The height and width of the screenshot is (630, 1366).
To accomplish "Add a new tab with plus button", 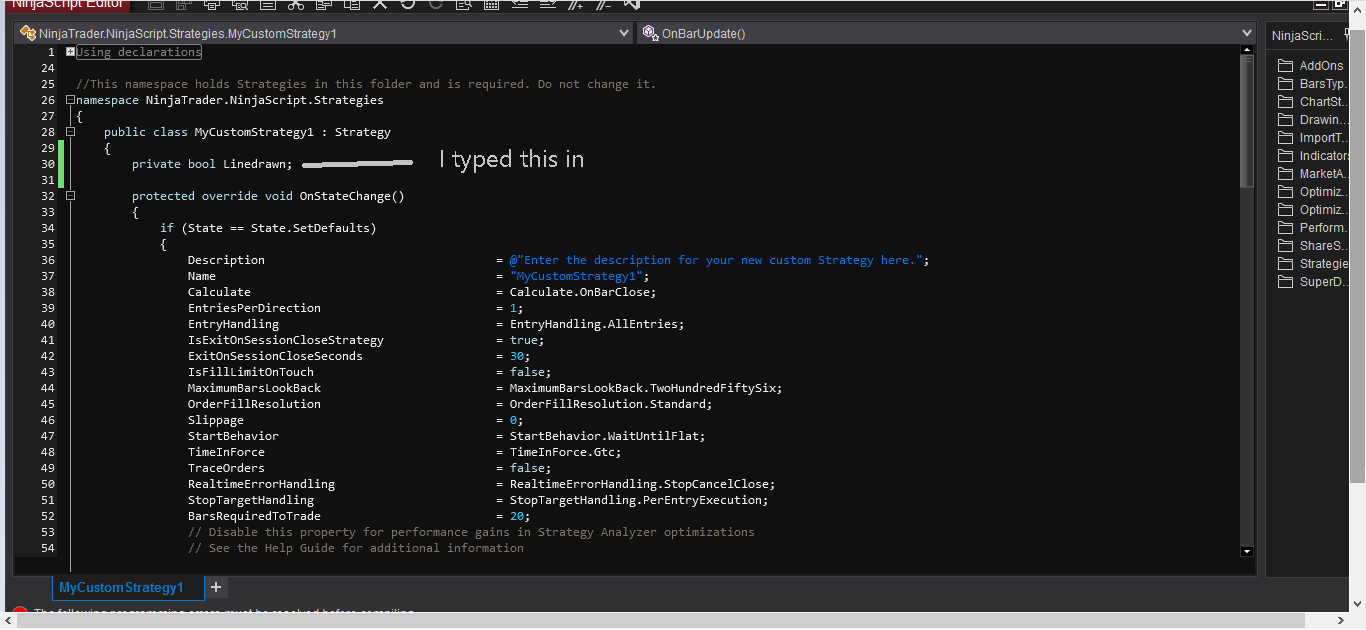I will click(x=216, y=588).
